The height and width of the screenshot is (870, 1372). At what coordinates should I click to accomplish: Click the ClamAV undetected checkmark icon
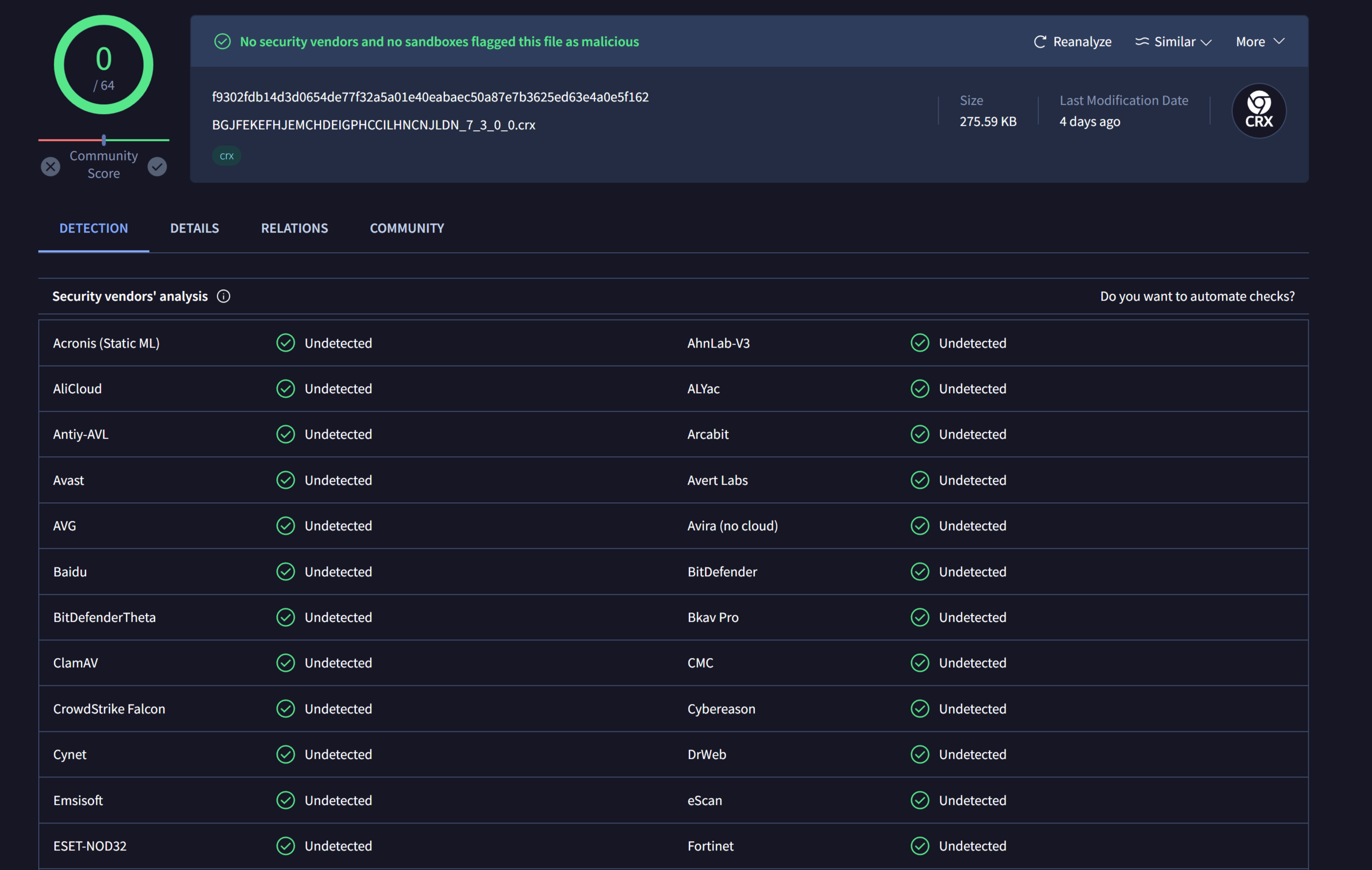click(285, 662)
